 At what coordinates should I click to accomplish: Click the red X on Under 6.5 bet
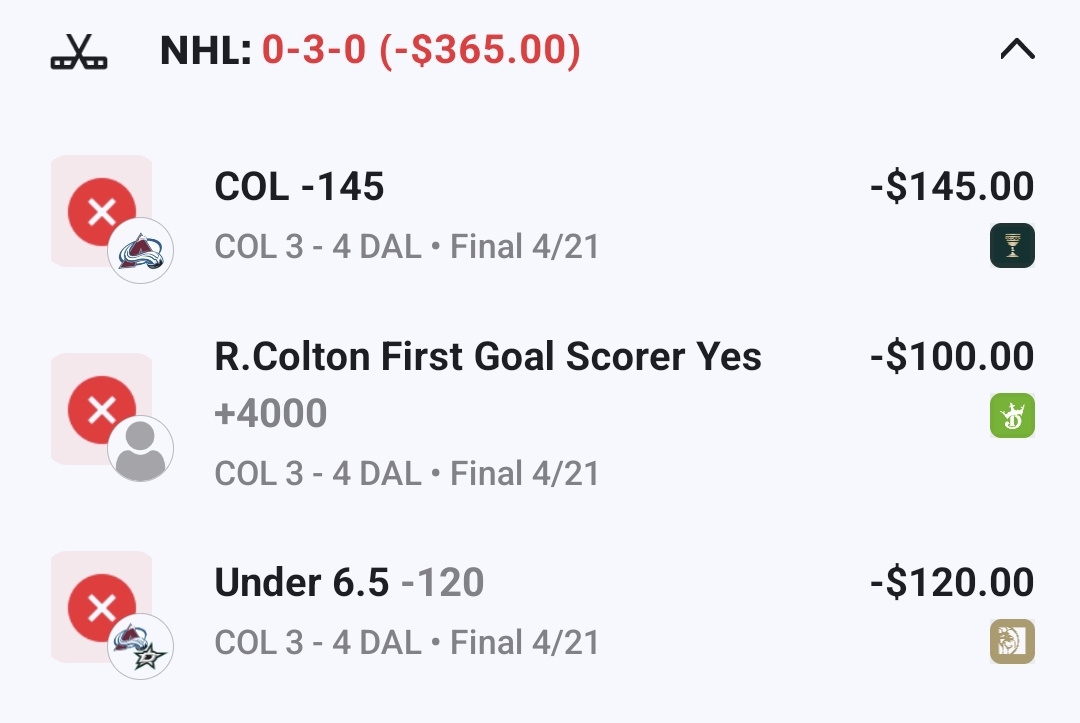pyautogui.click(x=101, y=607)
